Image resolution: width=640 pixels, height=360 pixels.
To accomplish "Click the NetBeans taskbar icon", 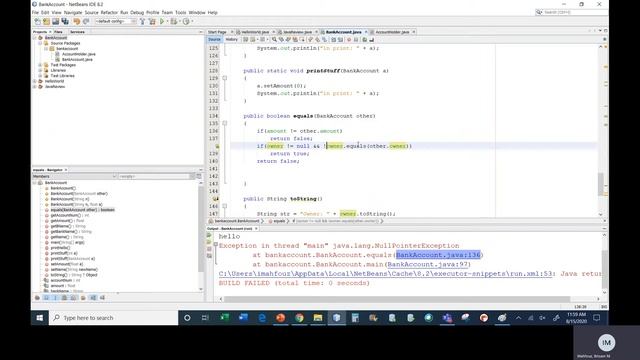I will tap(337, 318).
